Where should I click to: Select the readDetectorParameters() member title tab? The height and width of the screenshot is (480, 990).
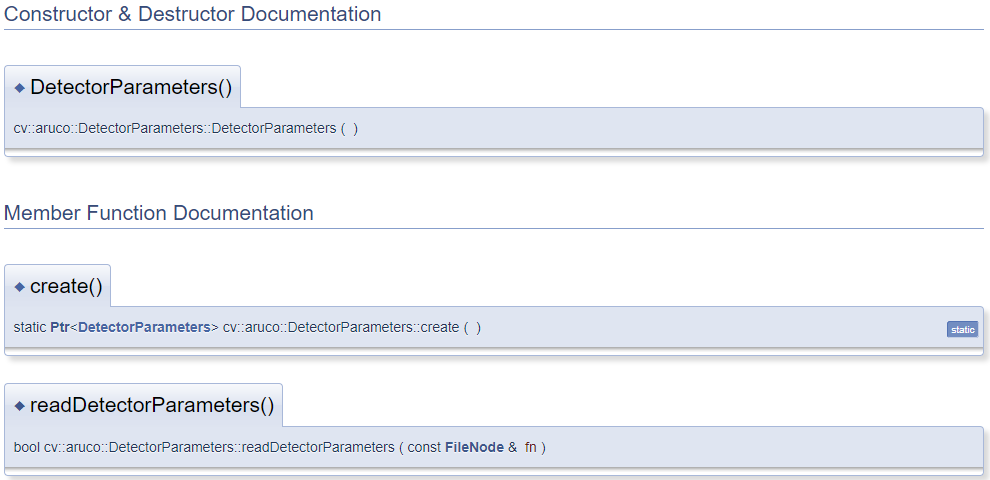pyautogui.click(x=151, y=405)
